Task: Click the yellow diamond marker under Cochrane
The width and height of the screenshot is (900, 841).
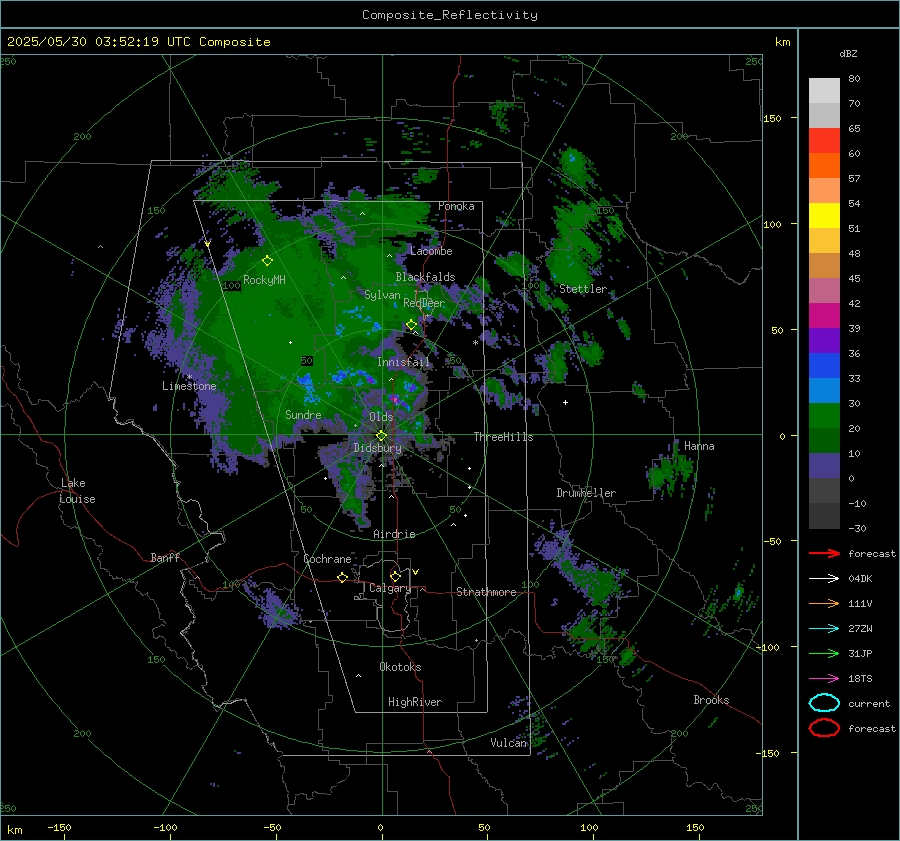Action: click(342, 577)
